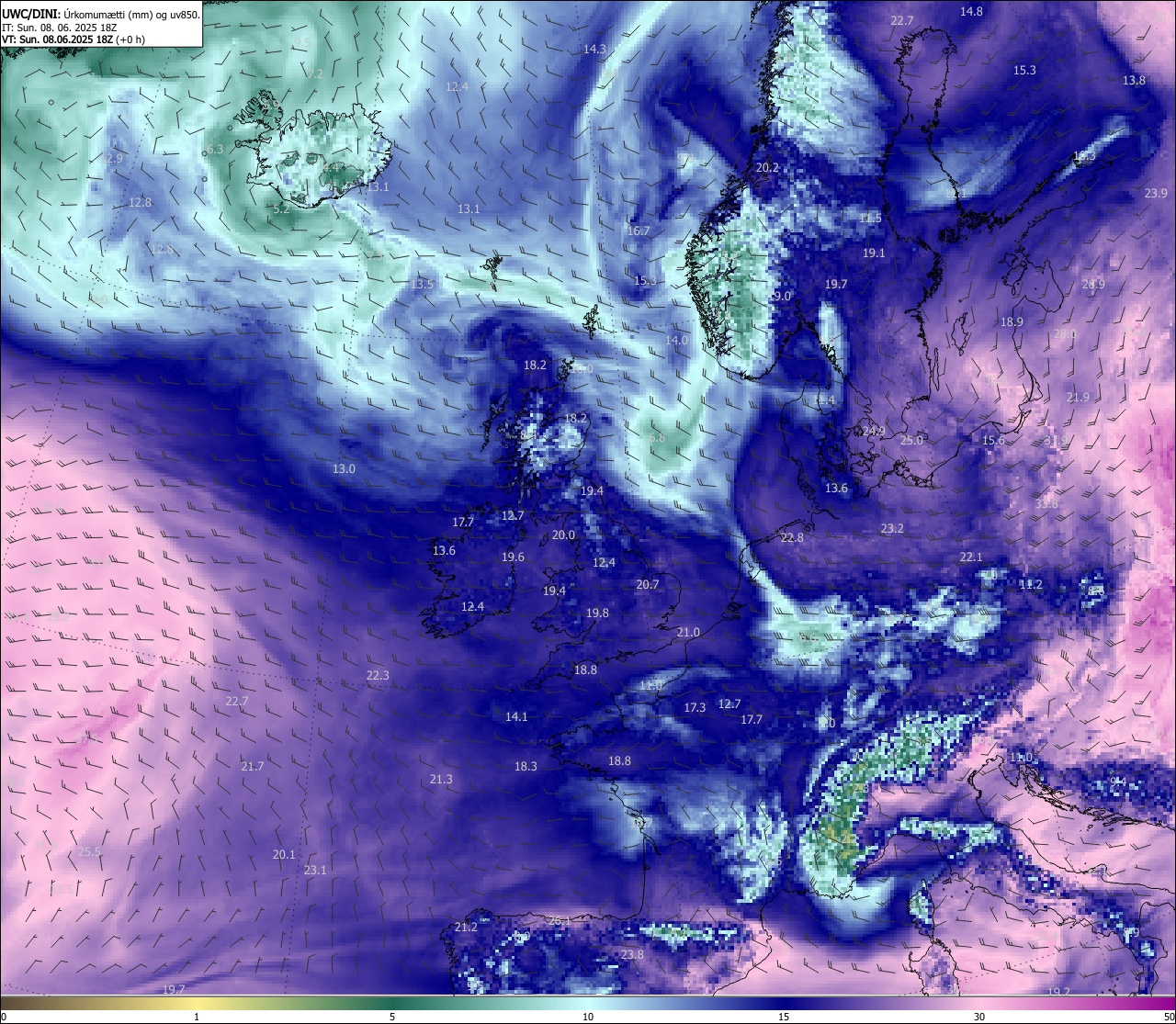Click the 15.6 value on the map
This screenshot has width=1176, height=1024.
pyautogui.click(x=993, y=440)
